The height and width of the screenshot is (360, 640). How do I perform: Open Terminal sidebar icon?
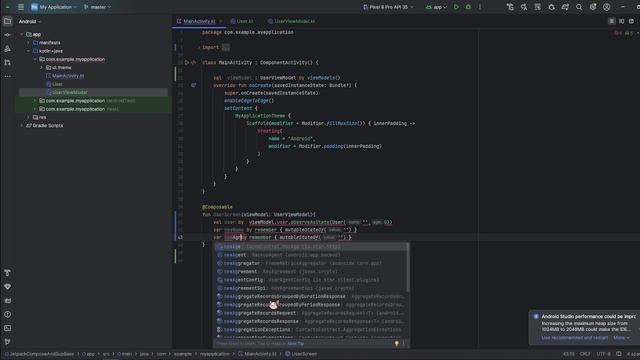point(7,328)
